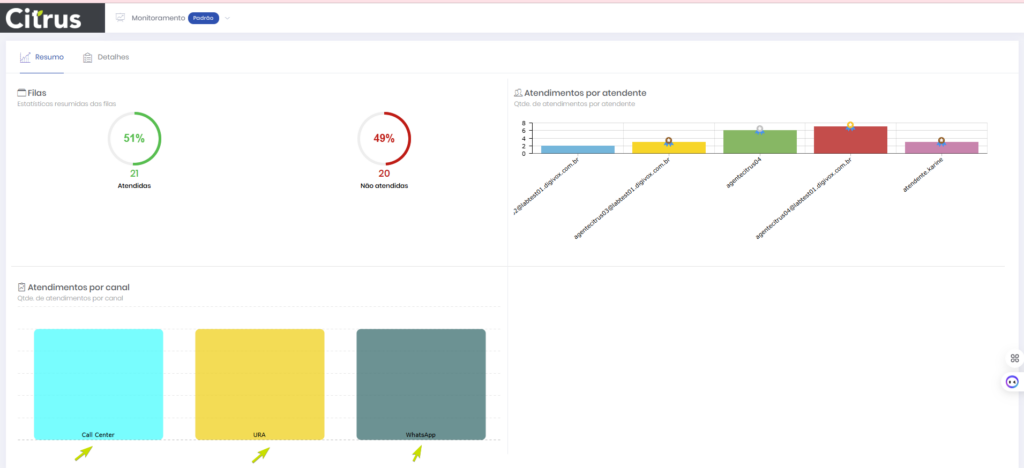Click the silver medal on agentecitrus04 bar
The width and height of the screenshot is (1024, 468).
tap(760, 130)
